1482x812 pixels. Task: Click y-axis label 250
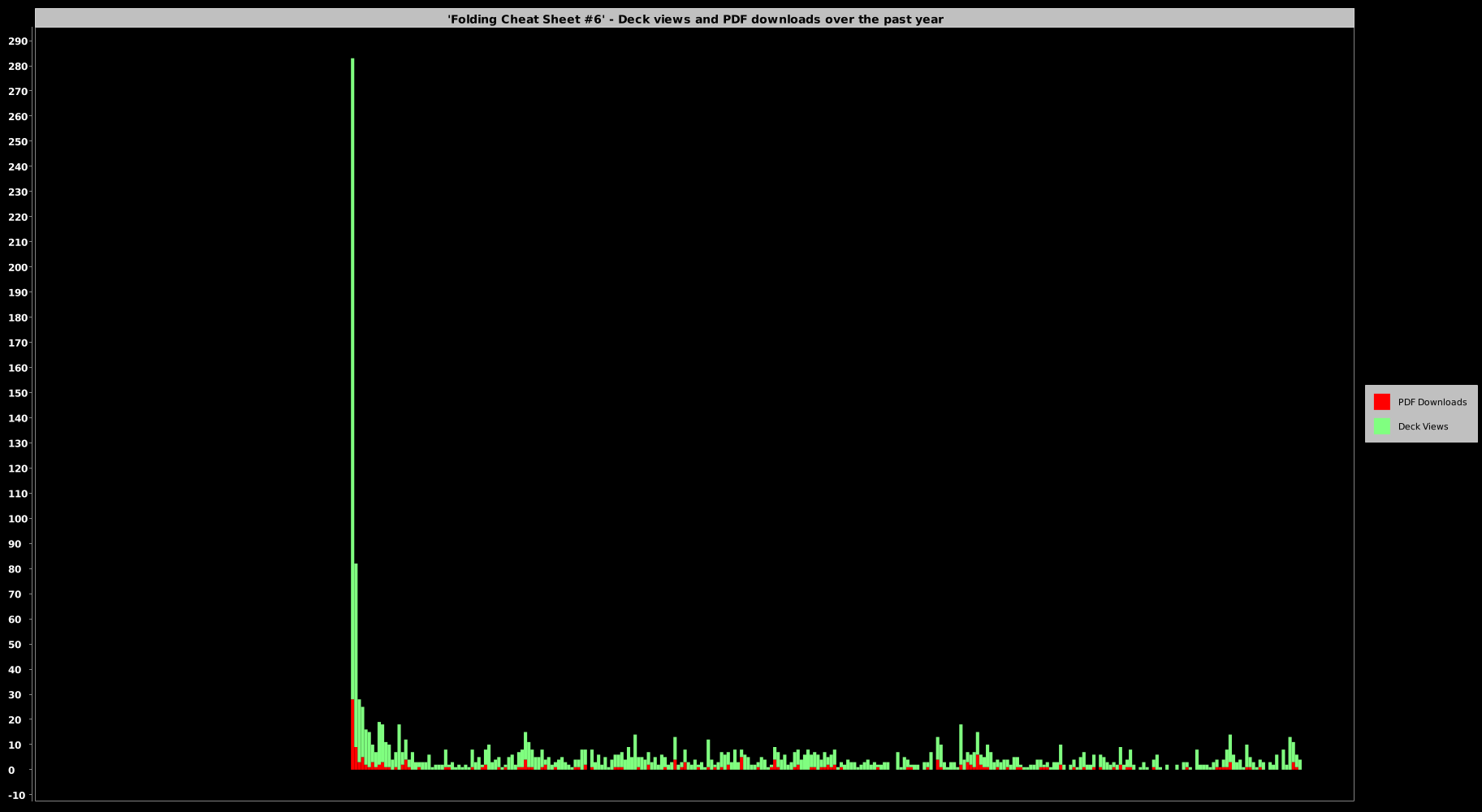point(18,141)
